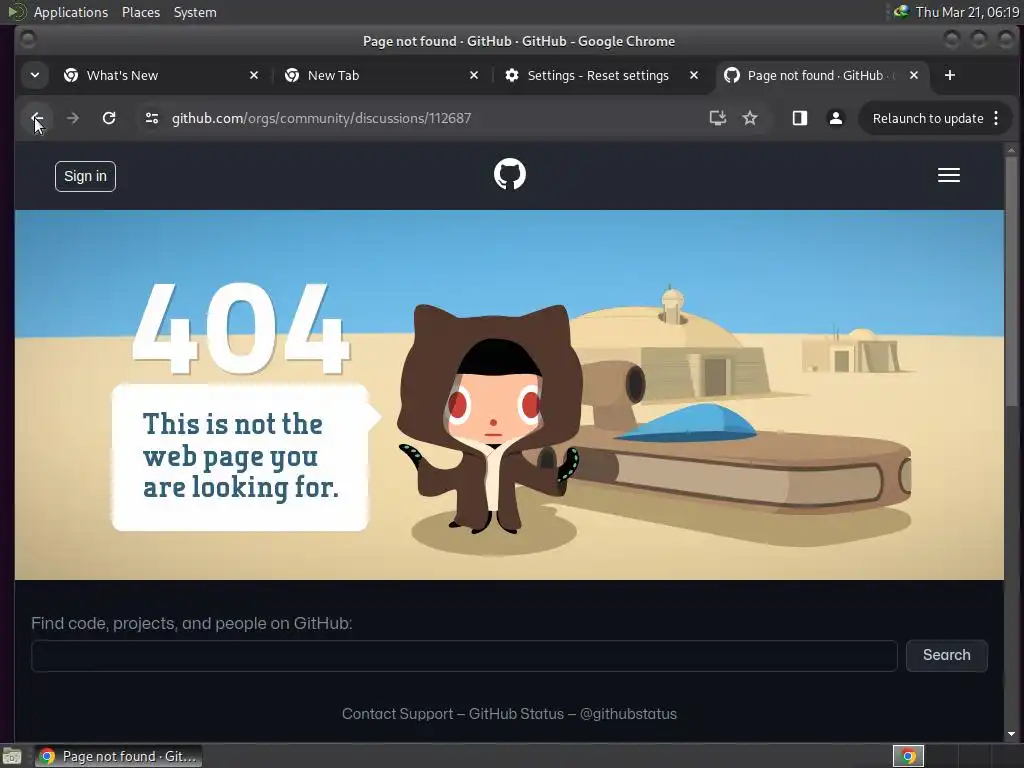Click the Search button
Viewport: 1024px width, 768px height.
[x=946, y=655]
